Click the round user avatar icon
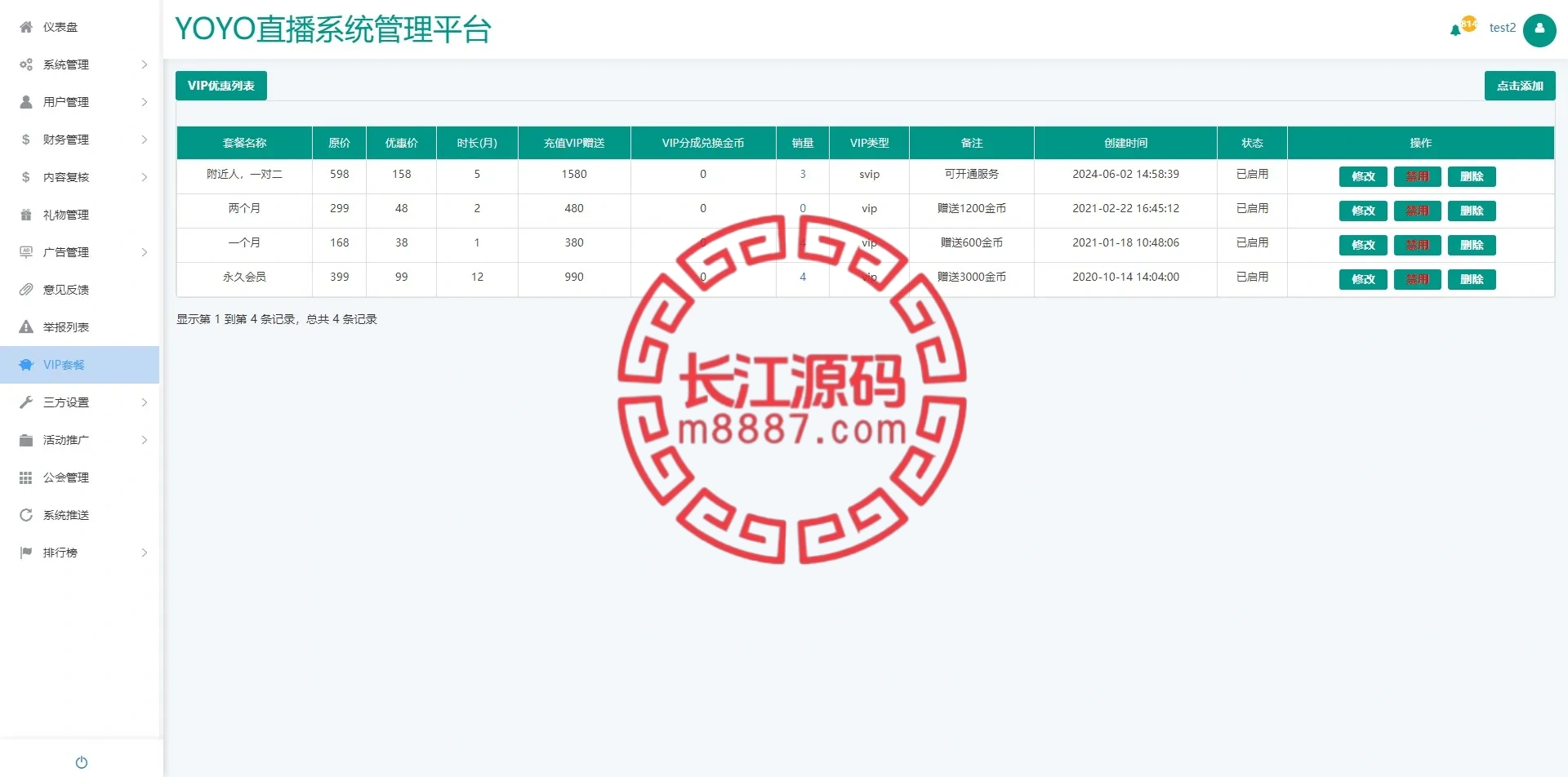The height and width of the screenshot is (777, 1568). coord(1539,30)
